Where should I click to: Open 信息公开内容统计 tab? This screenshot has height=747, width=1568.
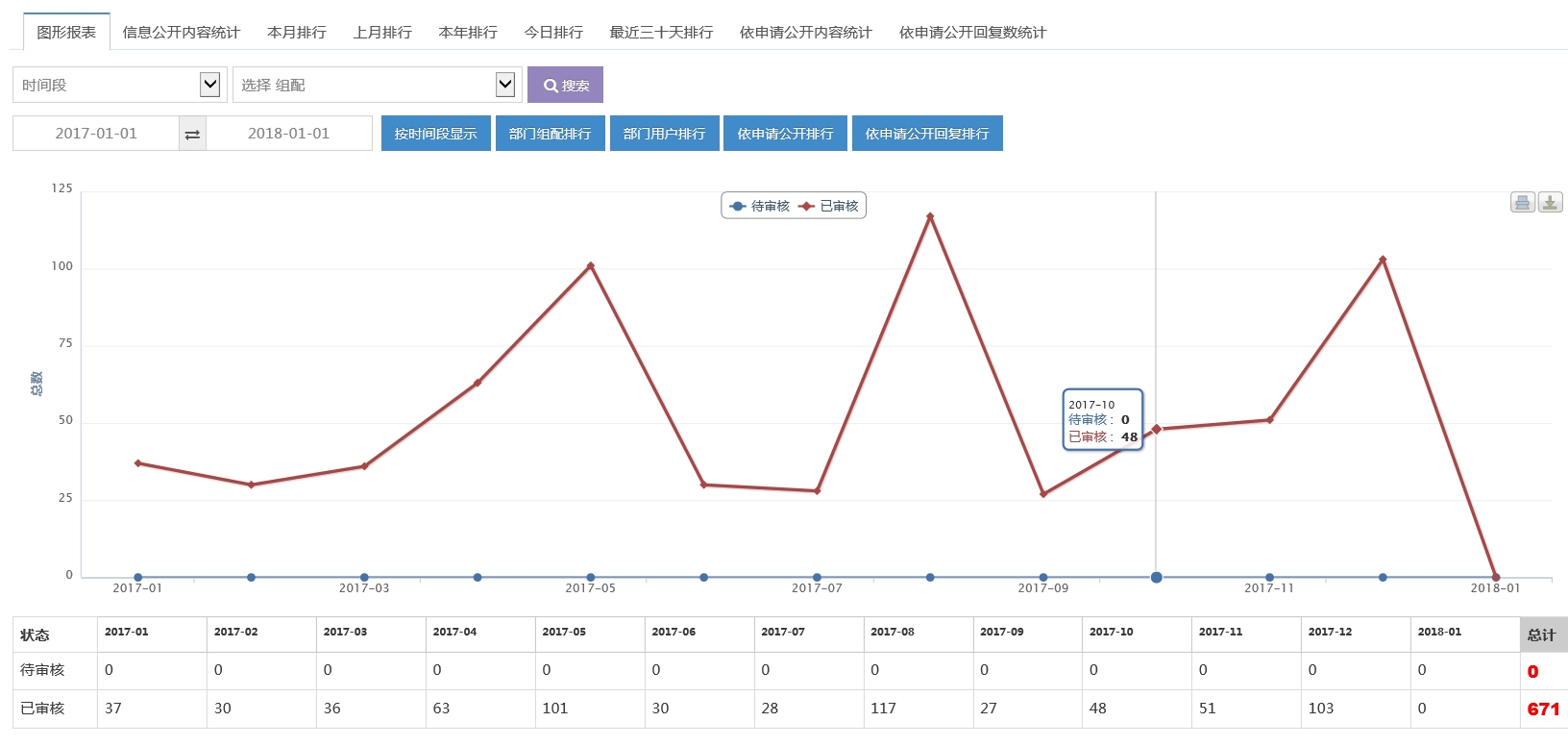[x=181, y=32]
